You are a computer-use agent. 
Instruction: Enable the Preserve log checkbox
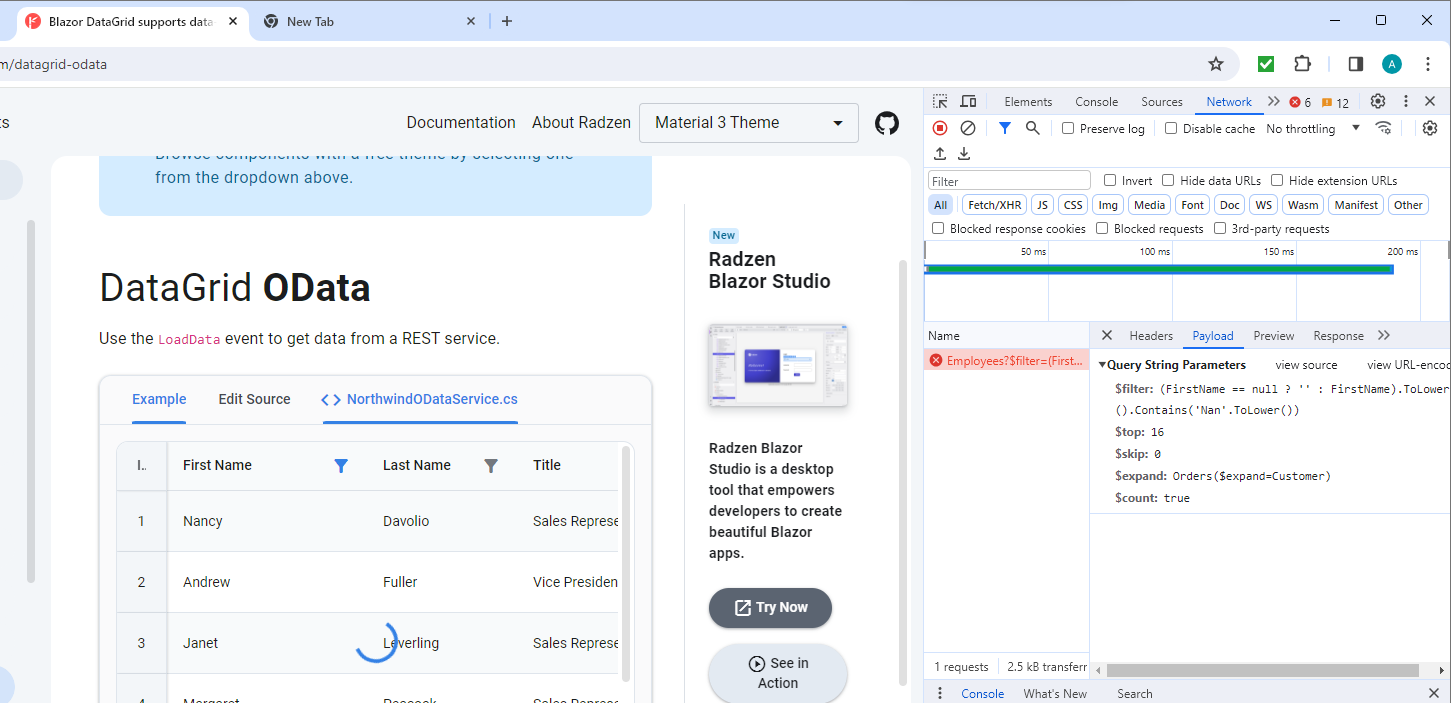(x=1068, y=128)
